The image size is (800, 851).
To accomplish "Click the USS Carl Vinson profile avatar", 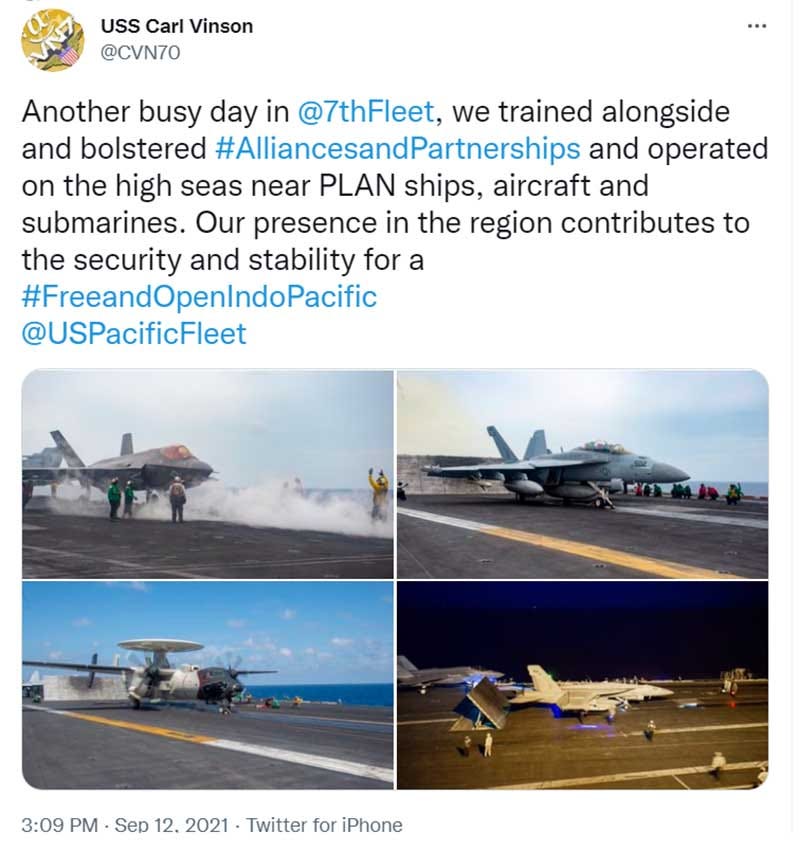I will 52,40.
